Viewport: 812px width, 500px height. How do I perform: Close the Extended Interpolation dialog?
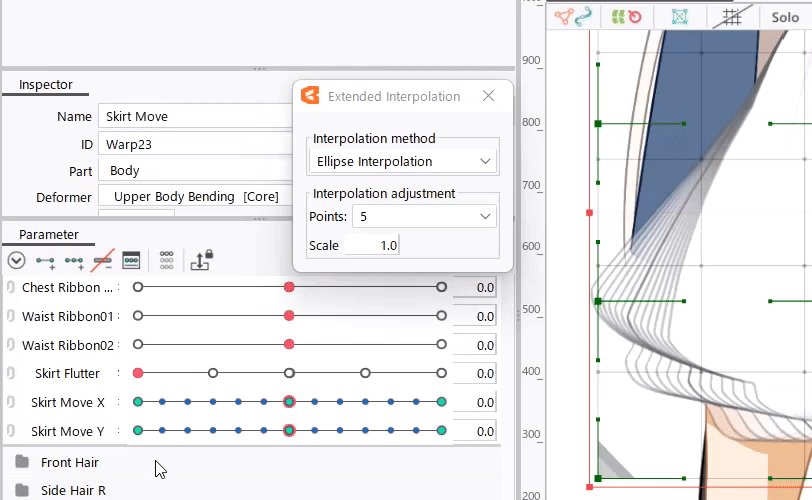click(488, 96)
